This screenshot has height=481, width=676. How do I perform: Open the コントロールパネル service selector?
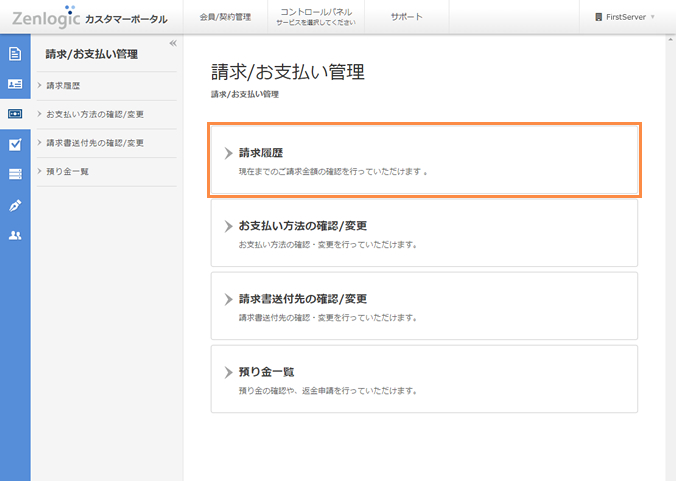click(x=308, y=17)
